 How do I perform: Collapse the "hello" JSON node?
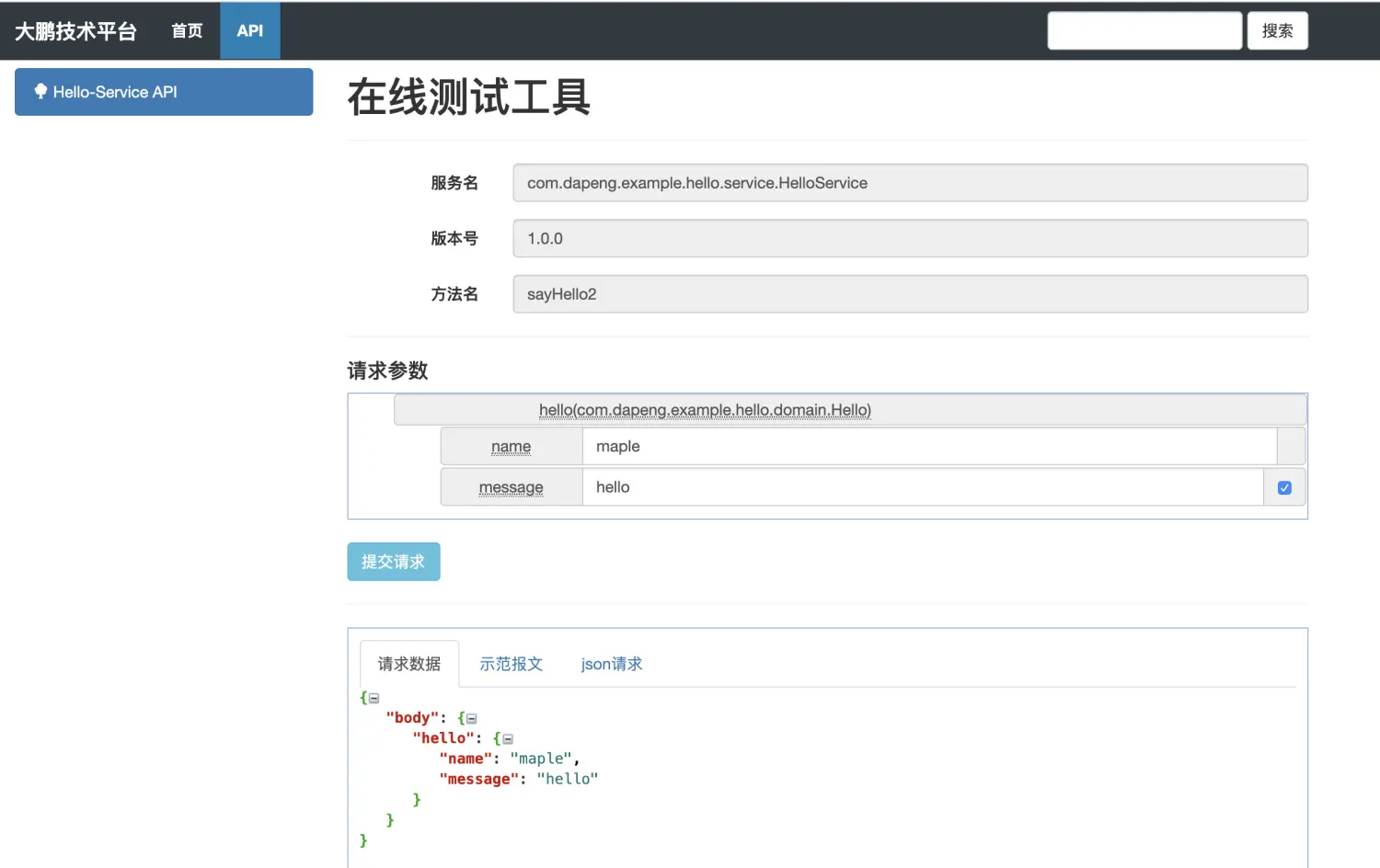click(x=508, y=739)
